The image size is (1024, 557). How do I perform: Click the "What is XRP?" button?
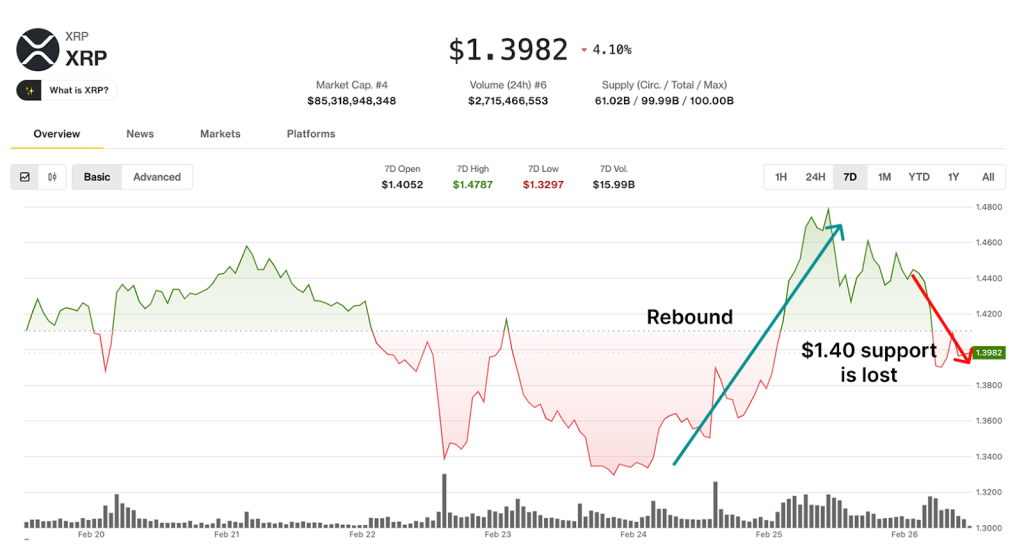coord(68,90)
